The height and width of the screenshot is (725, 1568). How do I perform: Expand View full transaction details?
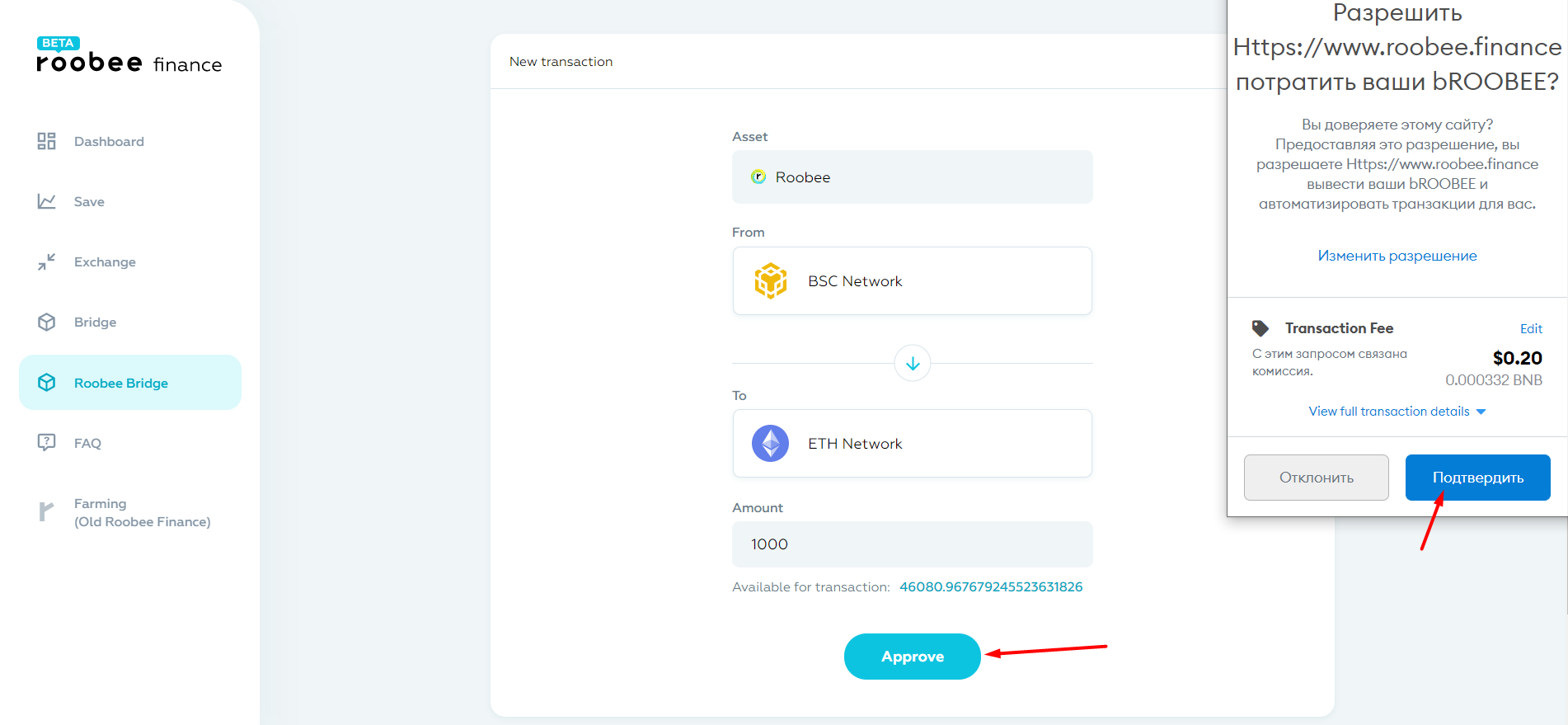[1397, 411]
